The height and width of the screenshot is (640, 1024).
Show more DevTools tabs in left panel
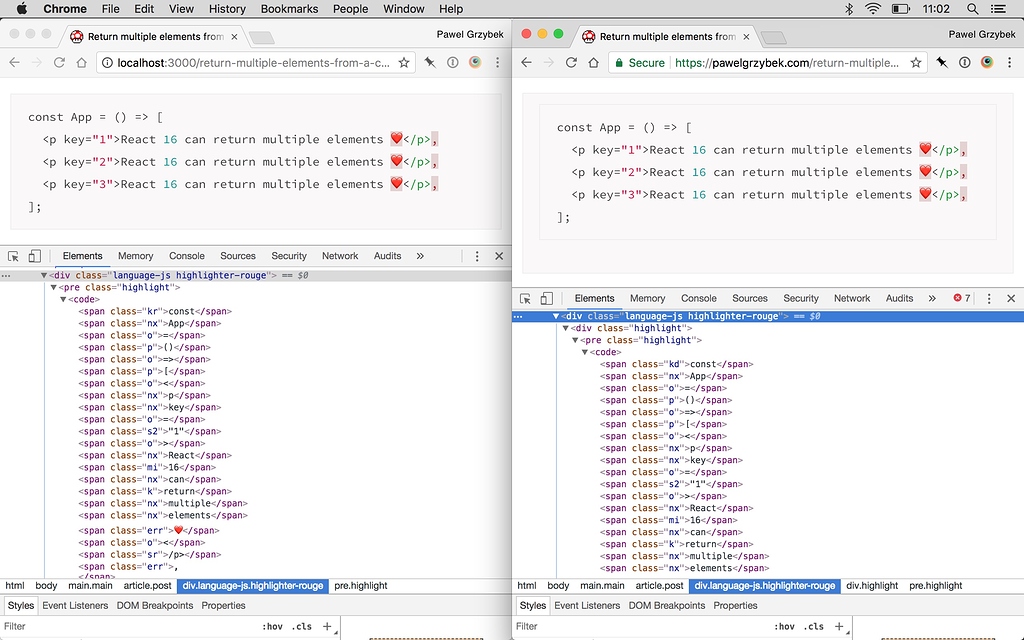click(419, 256)
